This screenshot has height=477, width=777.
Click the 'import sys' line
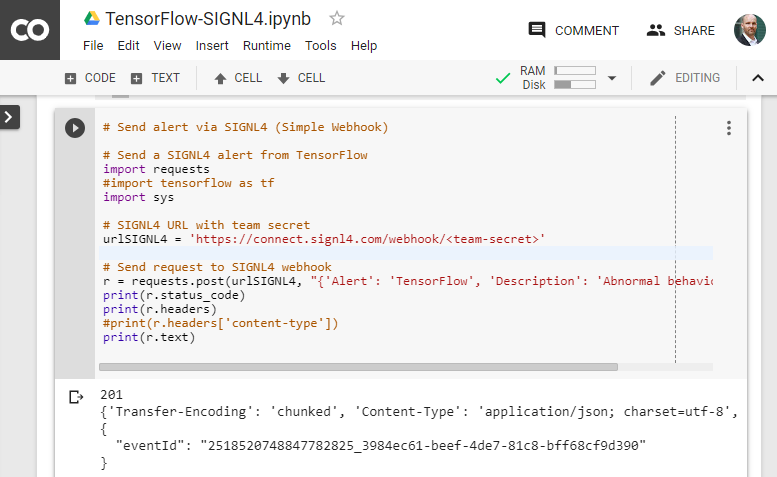pos(138,197)
